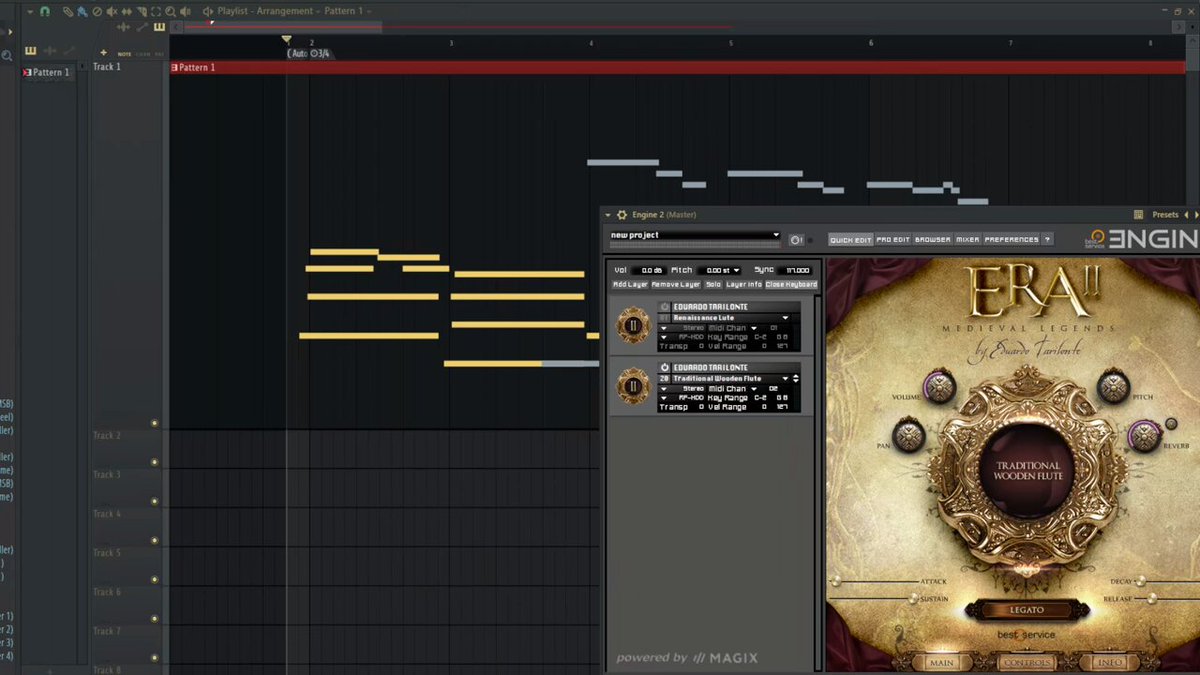Toggle the snap magnet icon in playlist toolbar
The width and height of the screenshot is (1200, 675).
[x=44, y=12]
